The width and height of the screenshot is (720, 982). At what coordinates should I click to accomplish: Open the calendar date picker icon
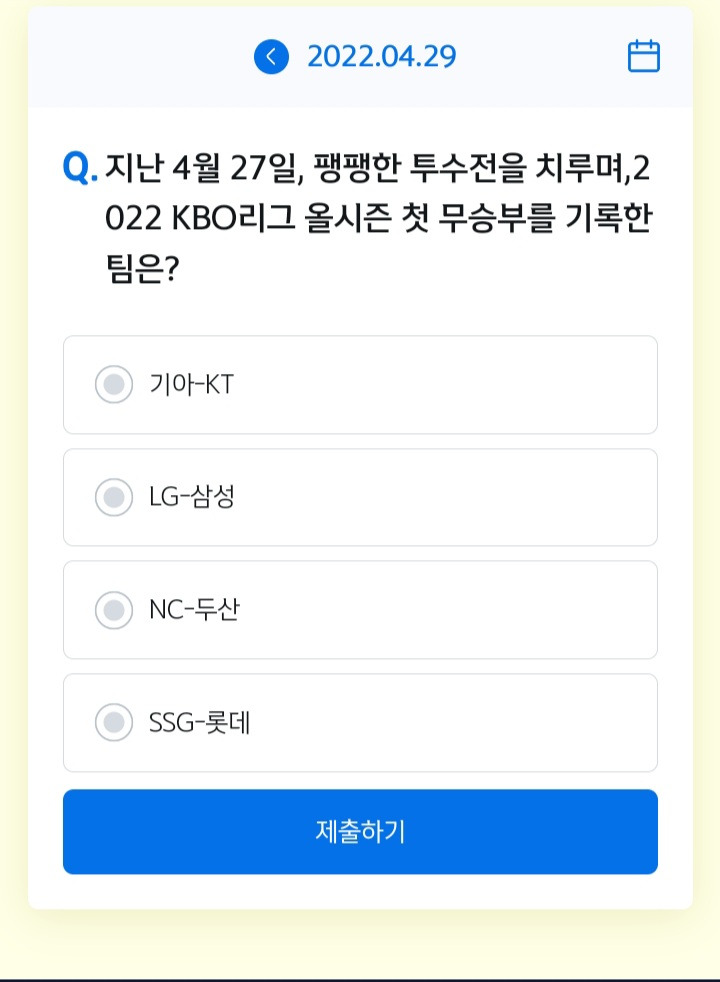pyautogui.click(x=643, y=56)
